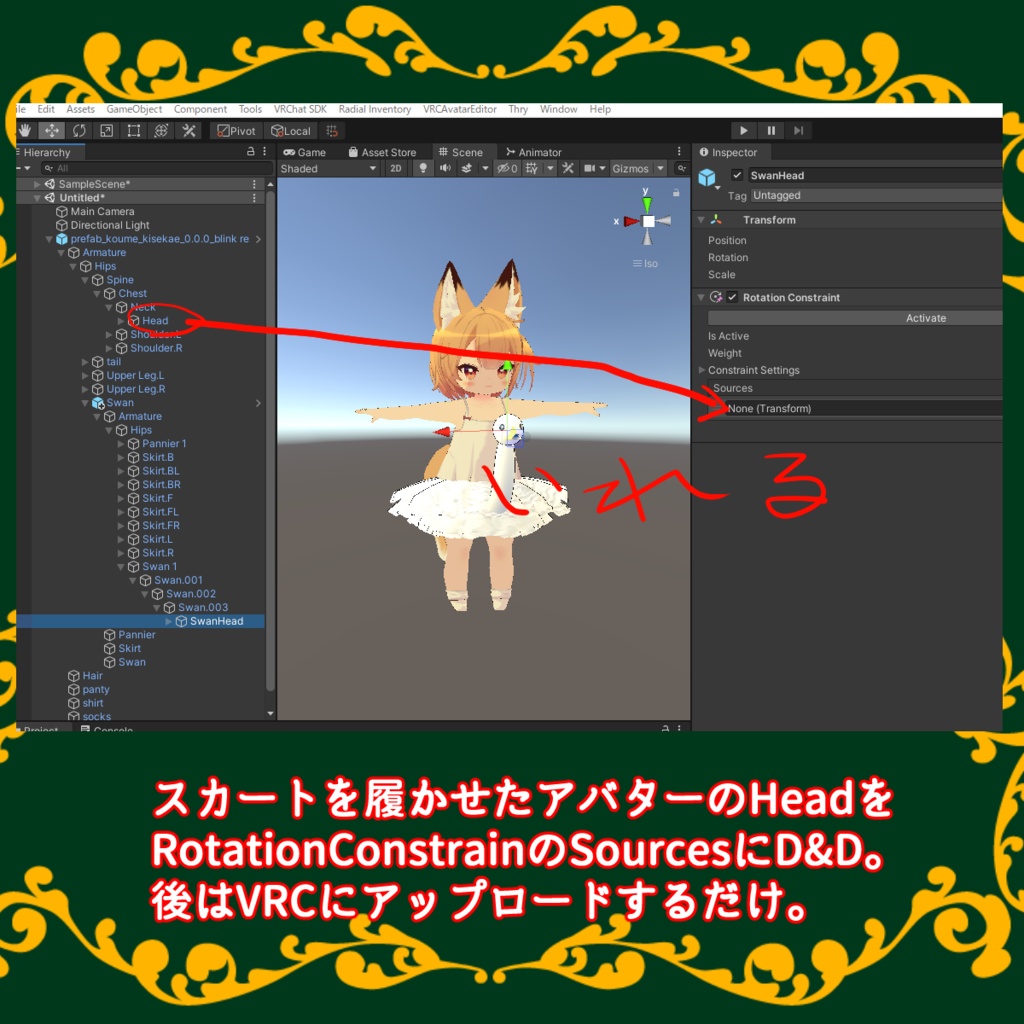Expand the Constraint Settings section

click(x=700, y=370)
